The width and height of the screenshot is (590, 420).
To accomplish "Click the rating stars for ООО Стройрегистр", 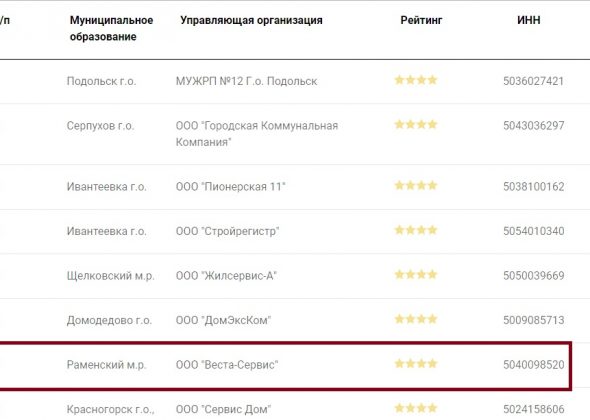I will (416, 230).
